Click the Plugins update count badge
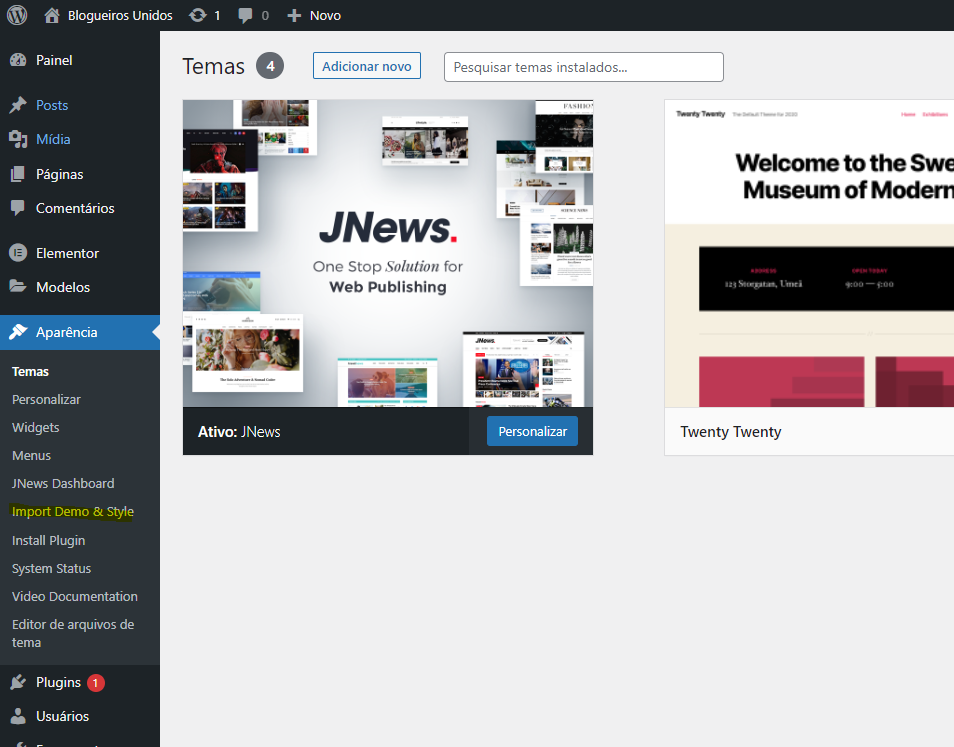This screenshot has height=747, width=954. (x=96, y=683)
